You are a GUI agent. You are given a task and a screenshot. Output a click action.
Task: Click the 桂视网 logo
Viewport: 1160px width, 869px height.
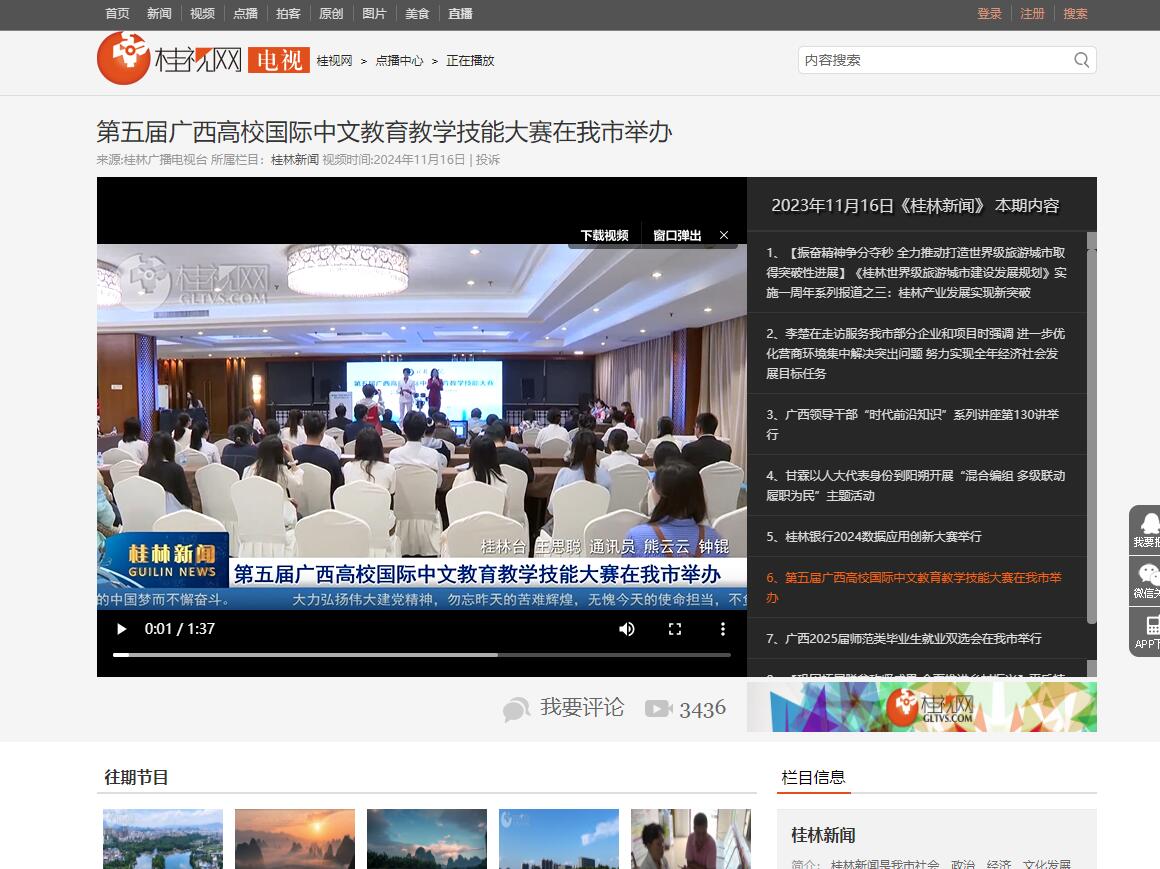click(x=170, y=59)
